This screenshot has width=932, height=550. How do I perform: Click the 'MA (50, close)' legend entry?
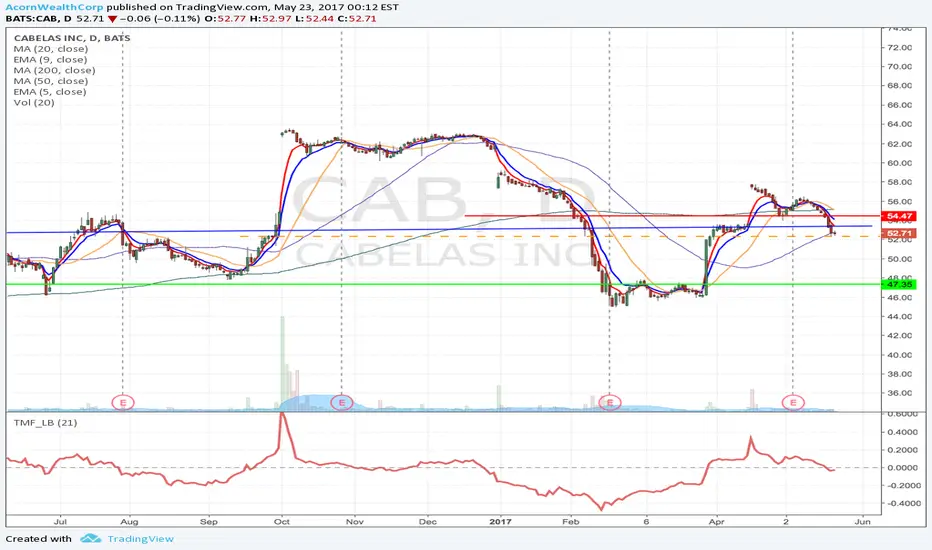51,81
